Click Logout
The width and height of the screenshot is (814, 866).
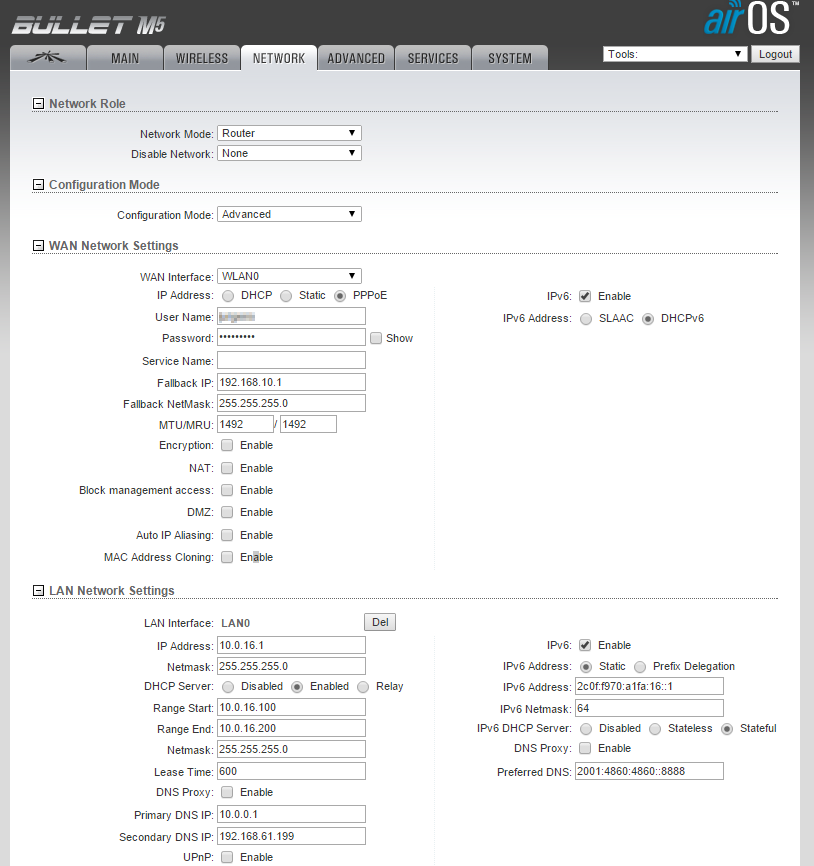775,53
